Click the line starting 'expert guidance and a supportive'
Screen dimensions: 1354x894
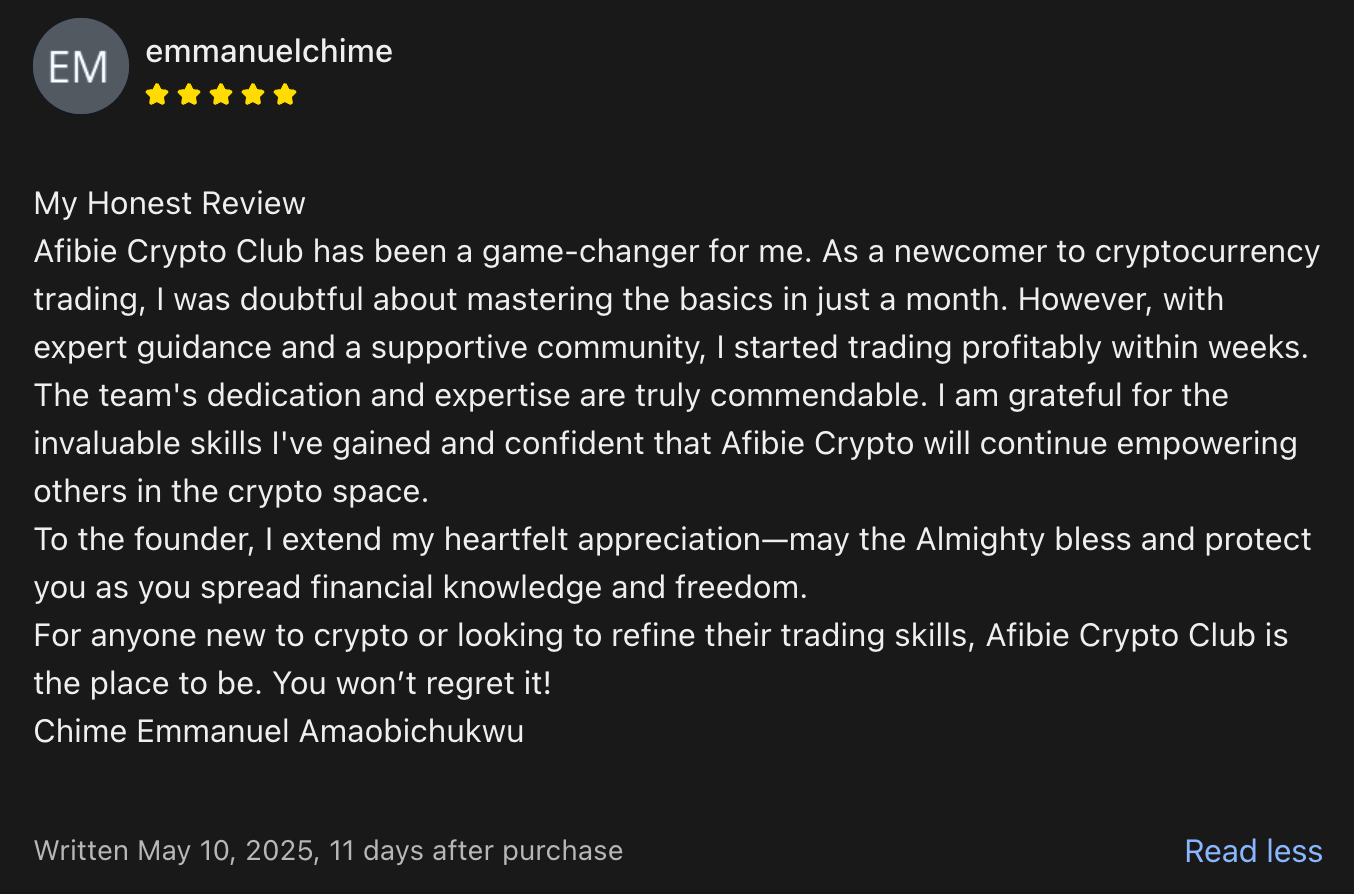point(672,348)
